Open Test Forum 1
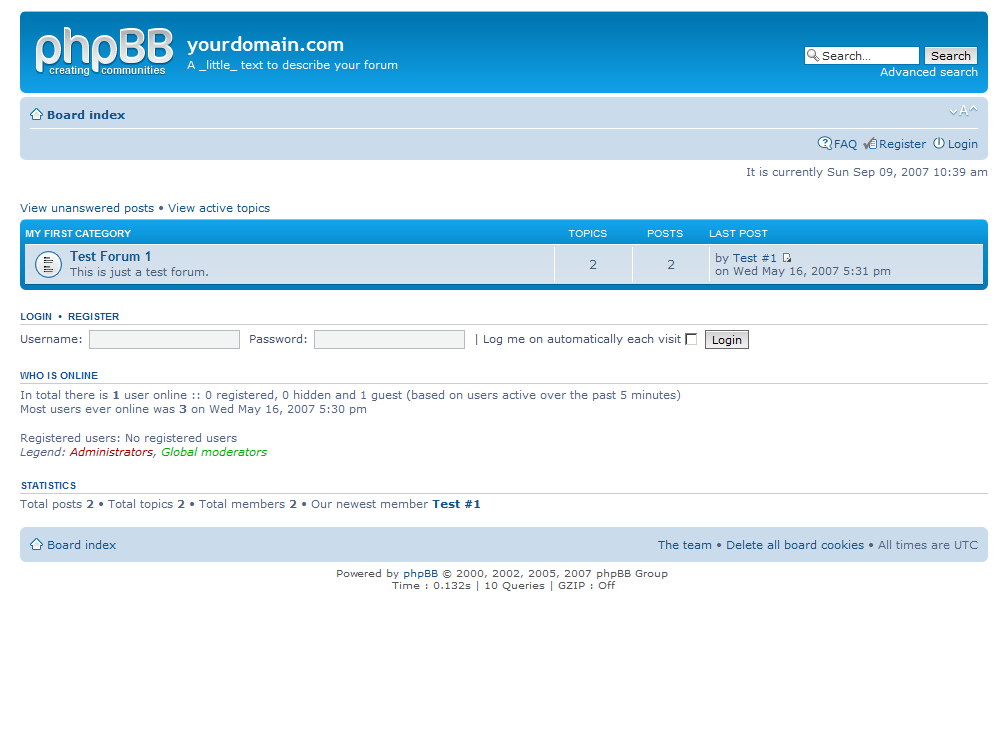This screenshot has width=1008, height=744. [110, 257]
